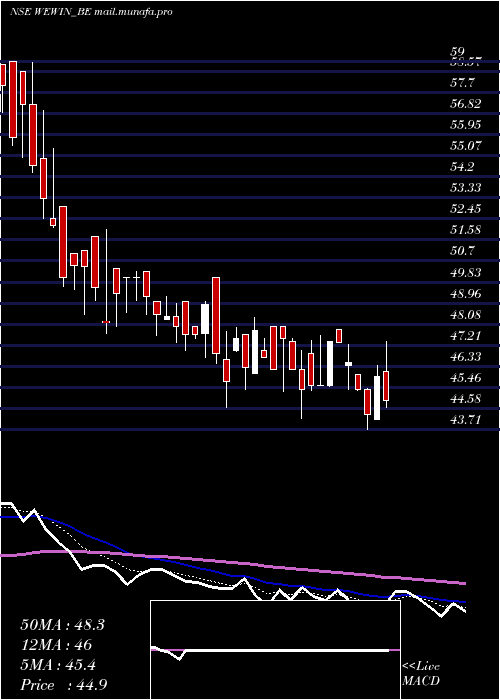Click the 55.95 price axis label
This screenshot has height=700, width=500.
tap(466, 125)
